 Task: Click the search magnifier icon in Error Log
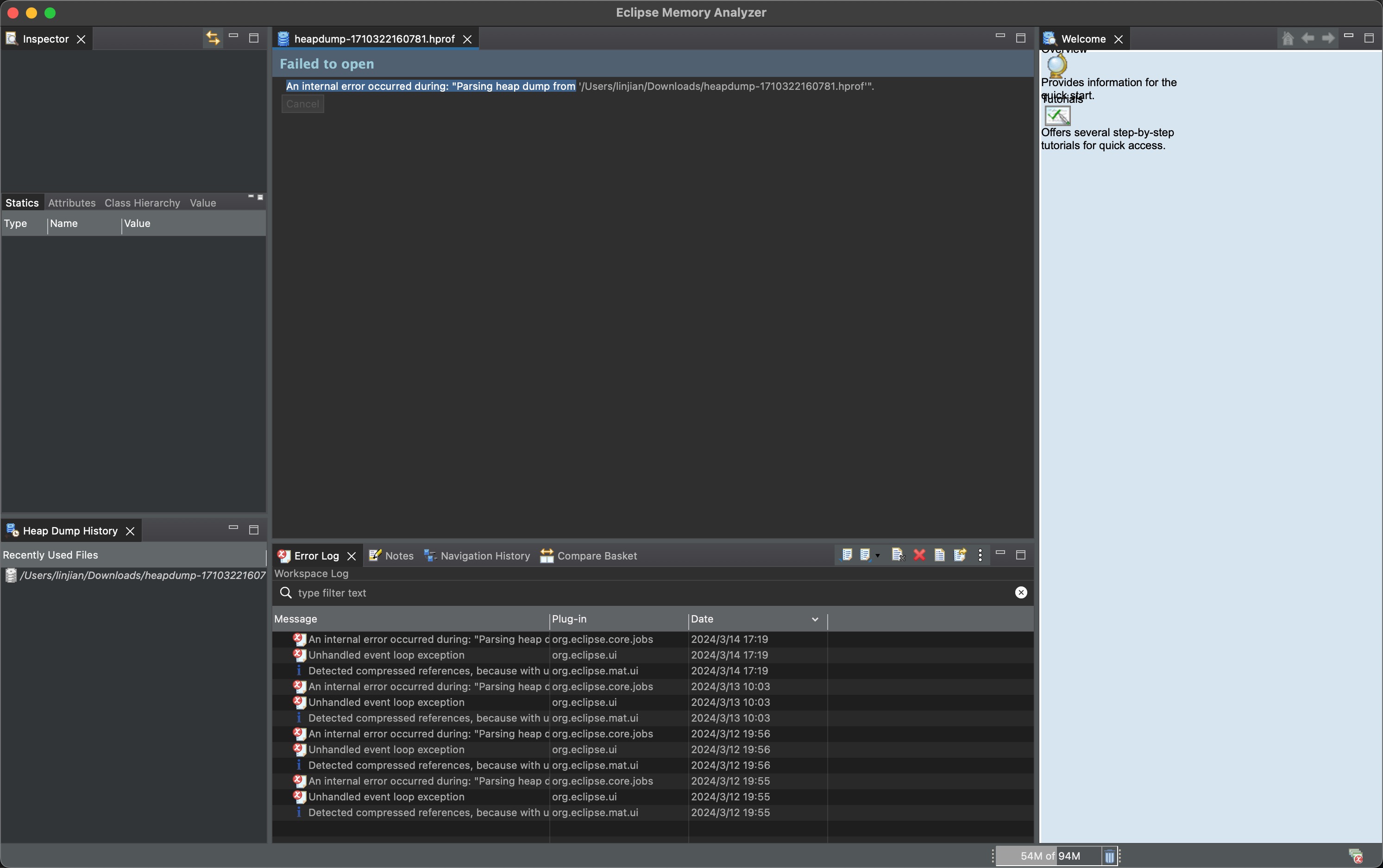pyautogui.click(x=285, y=592)
